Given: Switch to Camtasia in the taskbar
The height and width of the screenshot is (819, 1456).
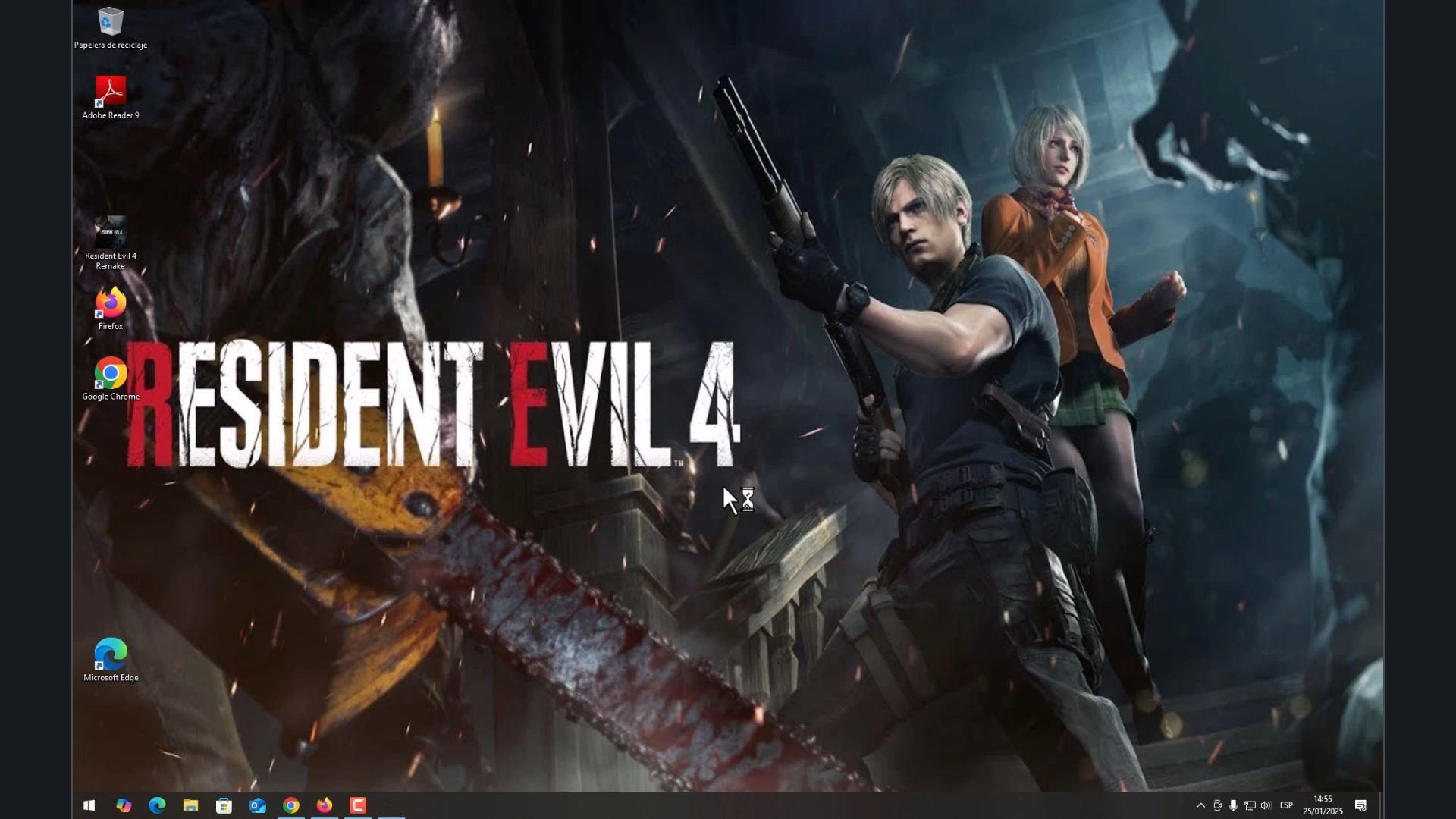Looking at the screenshot, I should point(358,805).
